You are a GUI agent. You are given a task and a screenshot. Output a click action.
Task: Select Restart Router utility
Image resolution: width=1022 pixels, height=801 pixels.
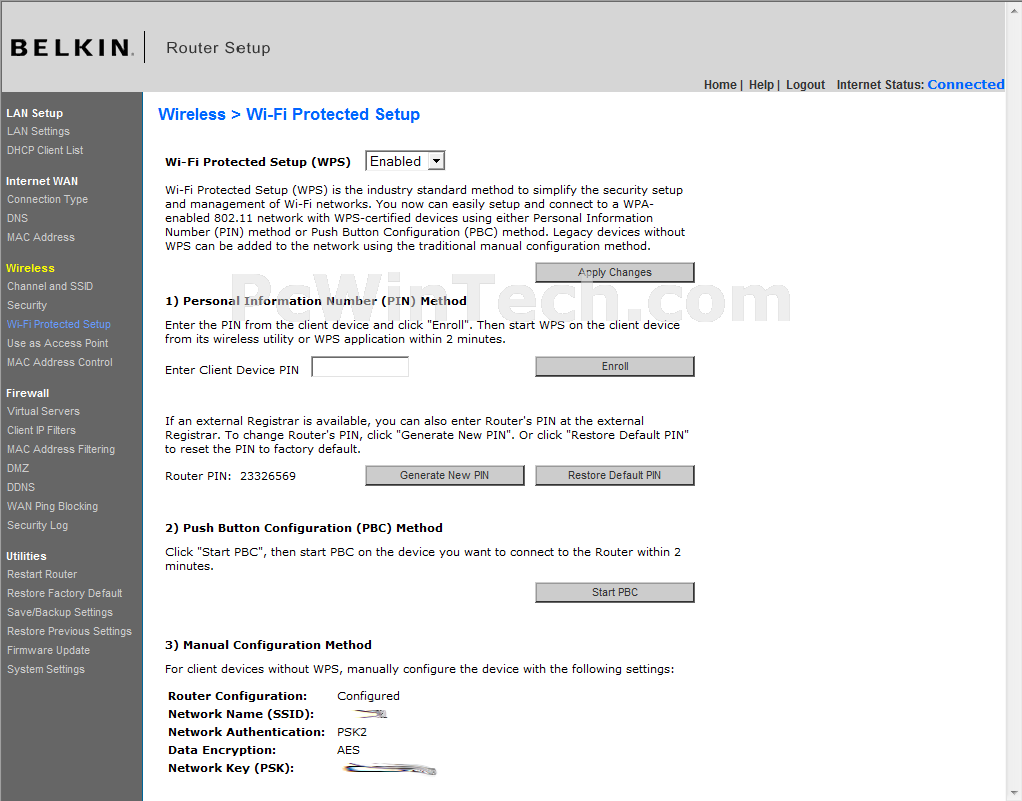click(x=42, y=574)
